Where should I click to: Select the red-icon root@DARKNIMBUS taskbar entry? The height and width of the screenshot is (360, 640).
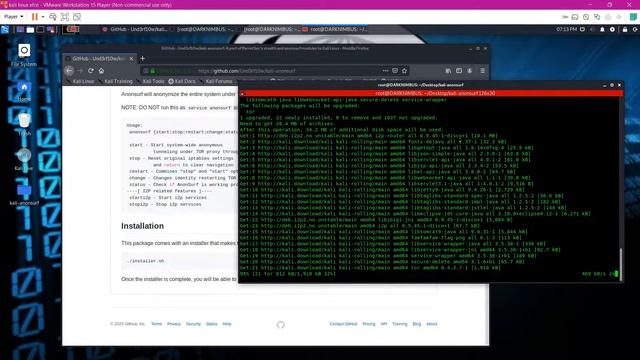335,29
